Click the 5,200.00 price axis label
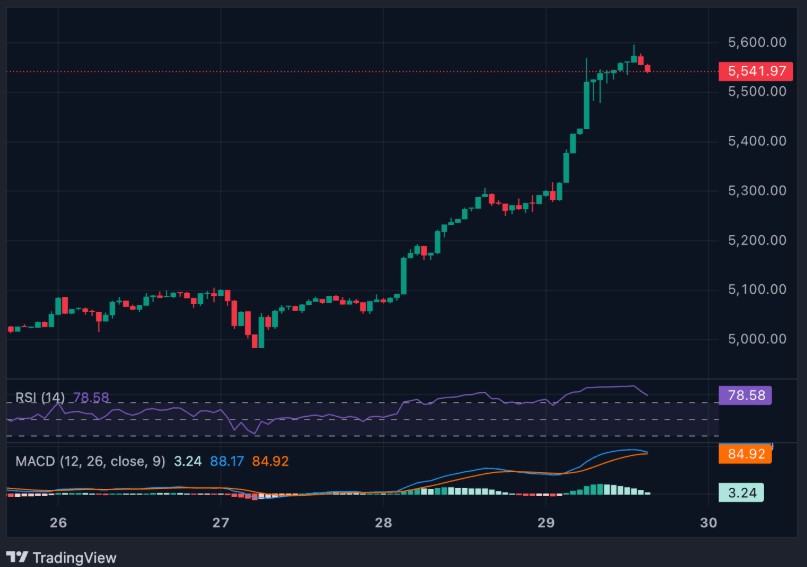 pos(757,240)
